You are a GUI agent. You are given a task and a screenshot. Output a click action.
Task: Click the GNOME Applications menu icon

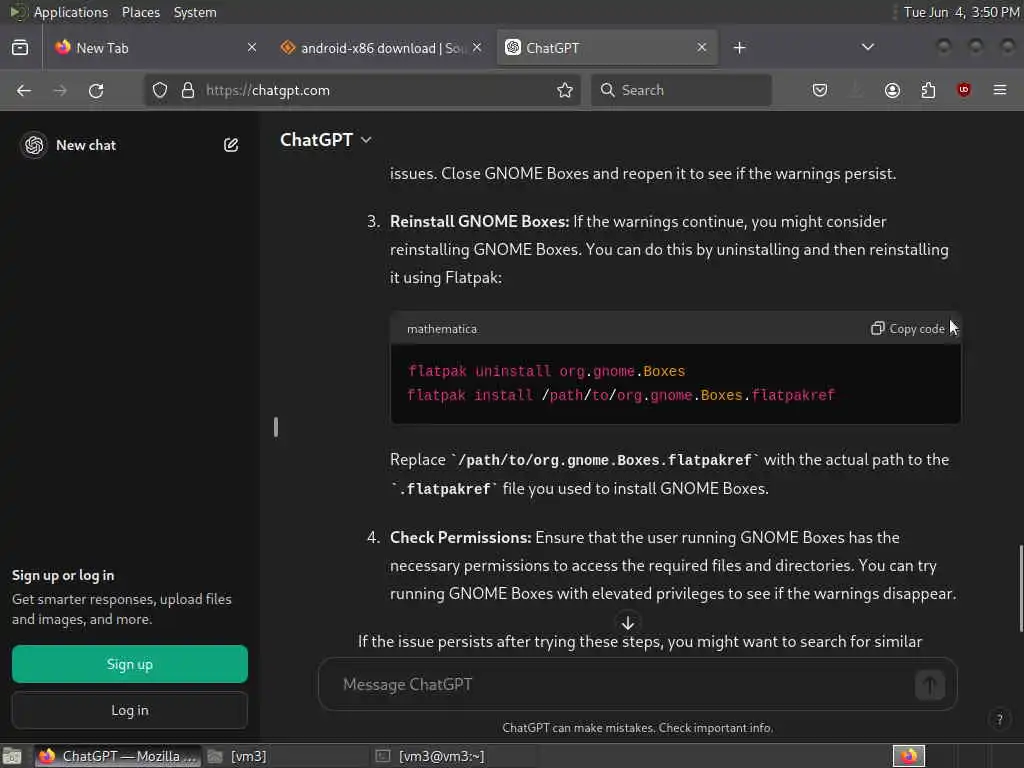(18, 12)
